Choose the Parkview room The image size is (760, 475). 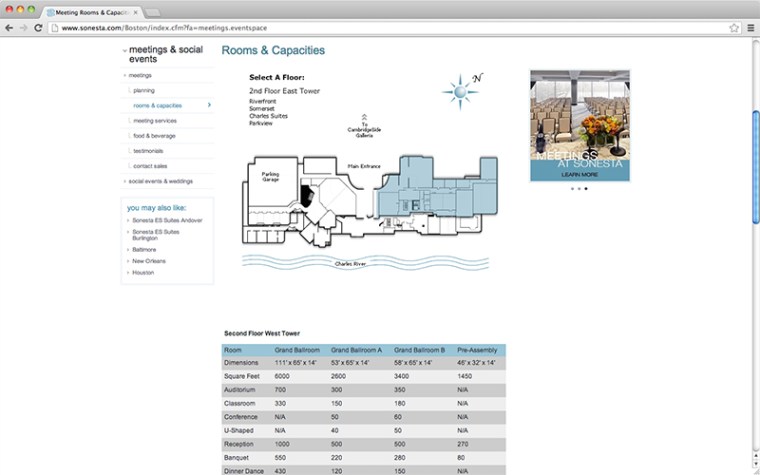coord(261,124)
